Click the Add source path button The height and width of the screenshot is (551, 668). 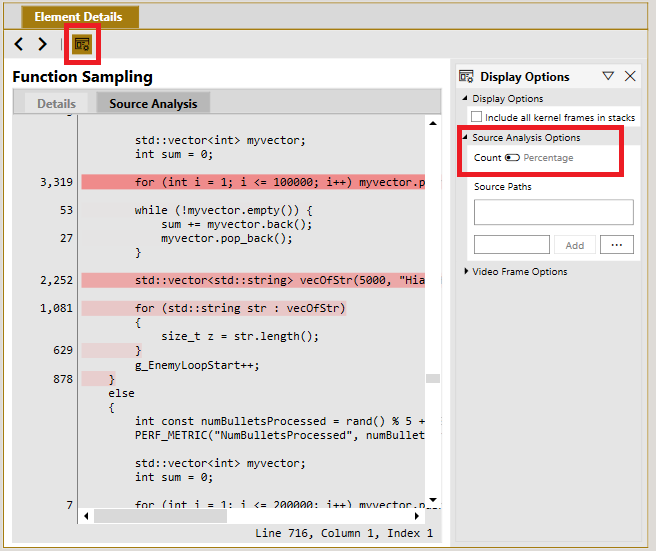pos(575,245)
